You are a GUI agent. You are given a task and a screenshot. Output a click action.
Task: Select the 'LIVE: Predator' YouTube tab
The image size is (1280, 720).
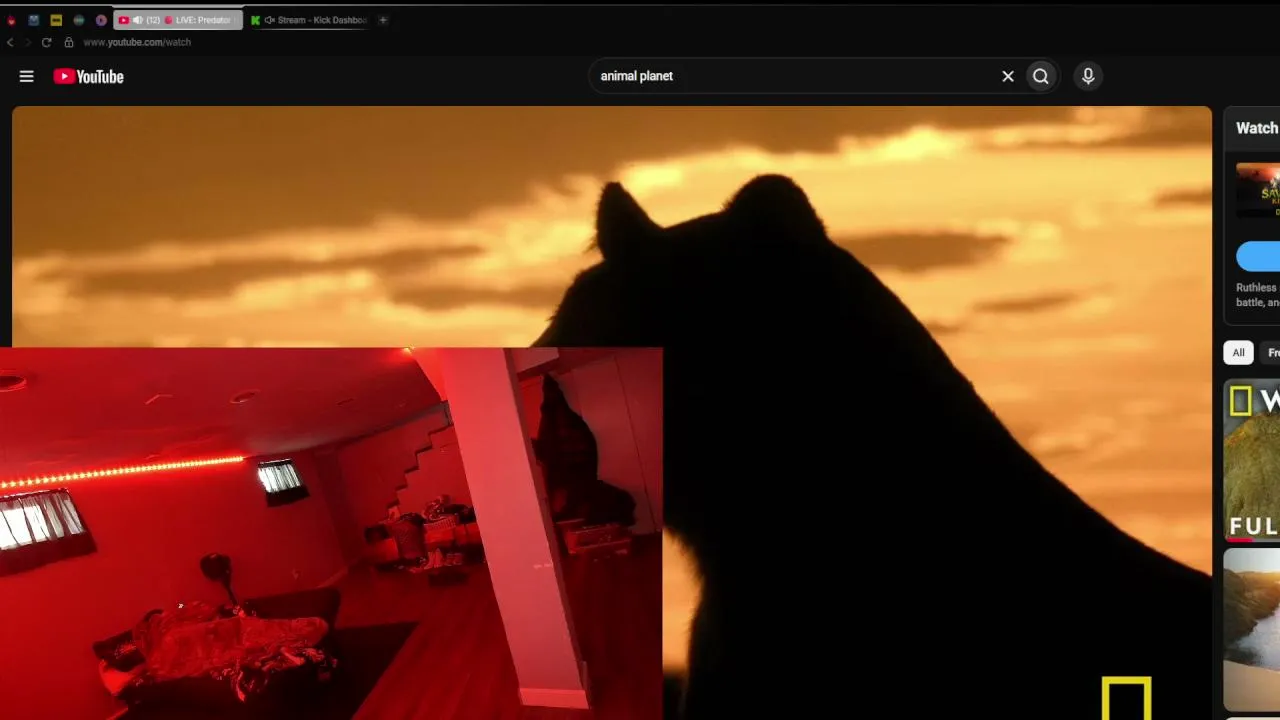[178, 20]
